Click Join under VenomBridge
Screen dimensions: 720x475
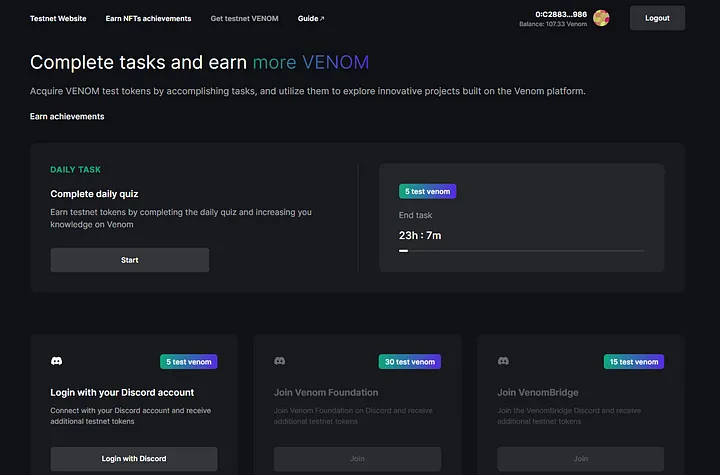point(580,459)
